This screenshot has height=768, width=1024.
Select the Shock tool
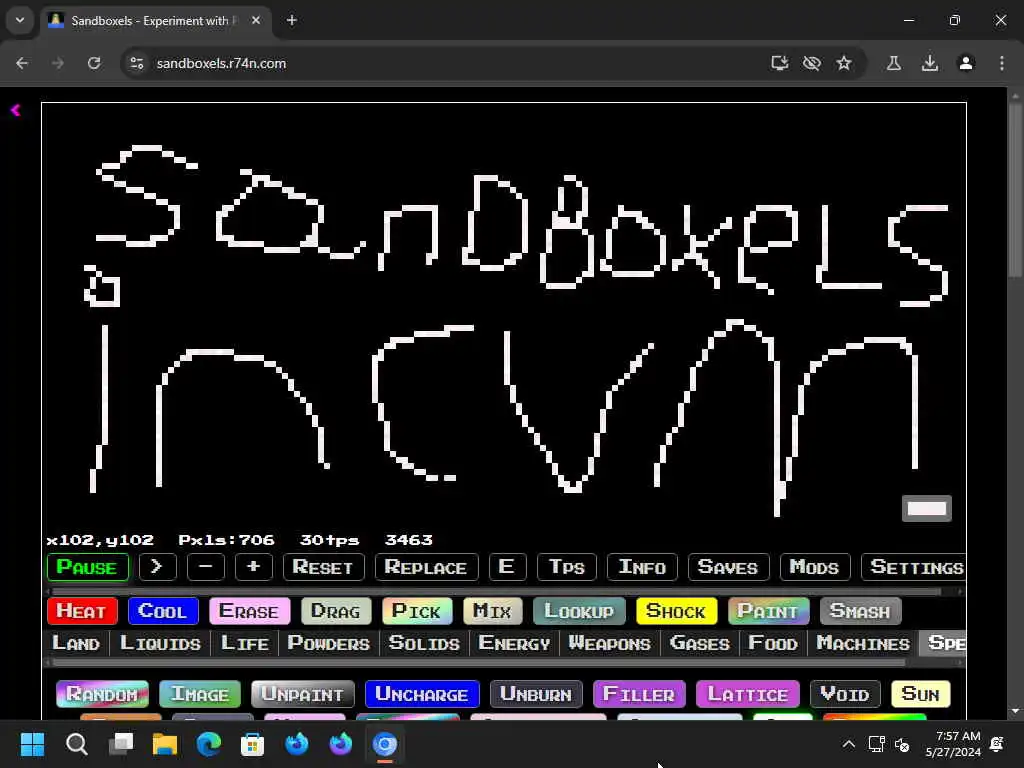point(676,611)
